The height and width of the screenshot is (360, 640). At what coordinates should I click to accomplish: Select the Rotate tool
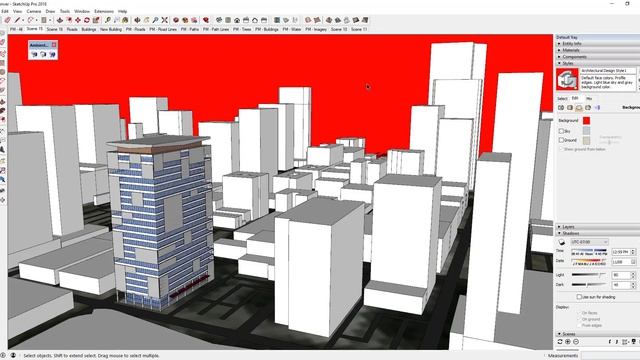coord(87,20)
